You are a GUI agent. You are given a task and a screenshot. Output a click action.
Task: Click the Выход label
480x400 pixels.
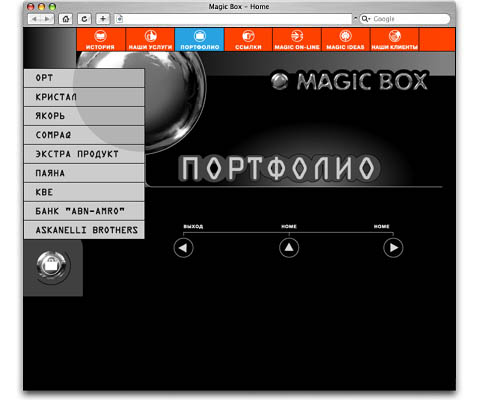tap(193, 226)
